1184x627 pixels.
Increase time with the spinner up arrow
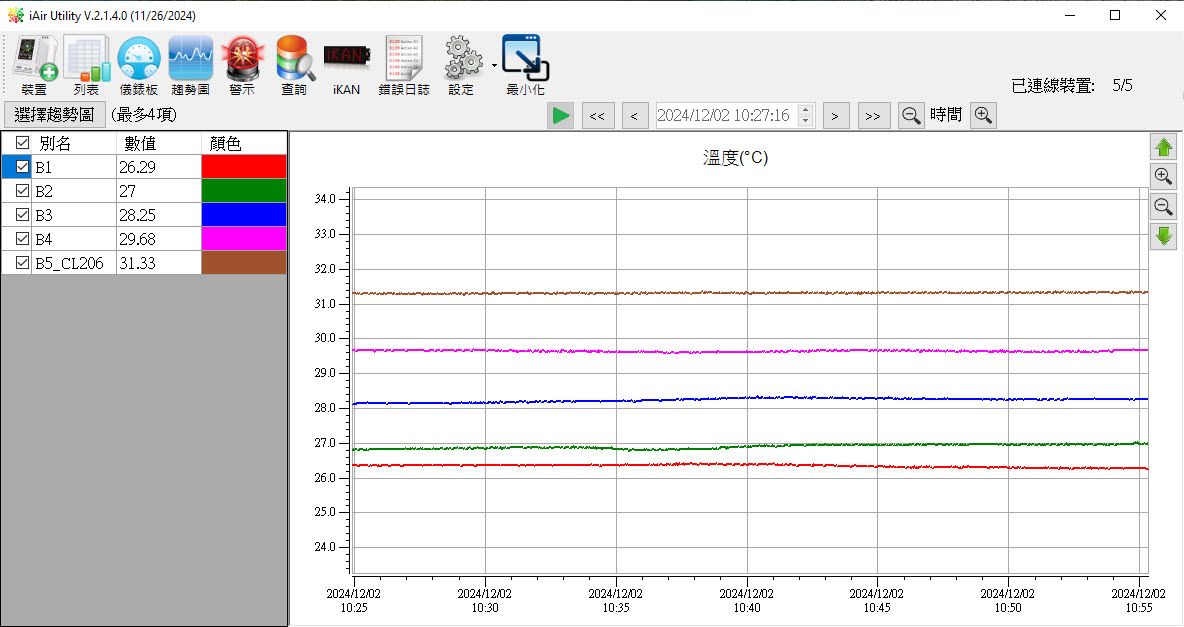(806, 110)
